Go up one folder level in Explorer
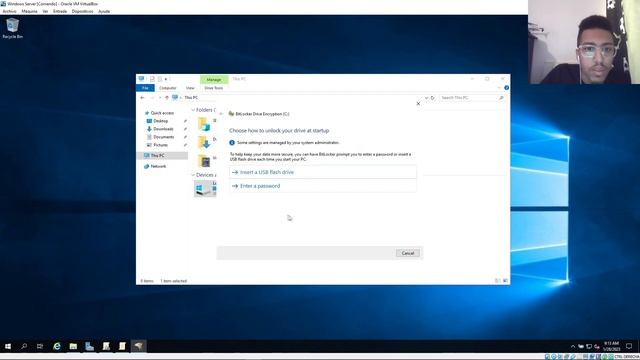This screenshot has width=640, height=360. [167, 98]
